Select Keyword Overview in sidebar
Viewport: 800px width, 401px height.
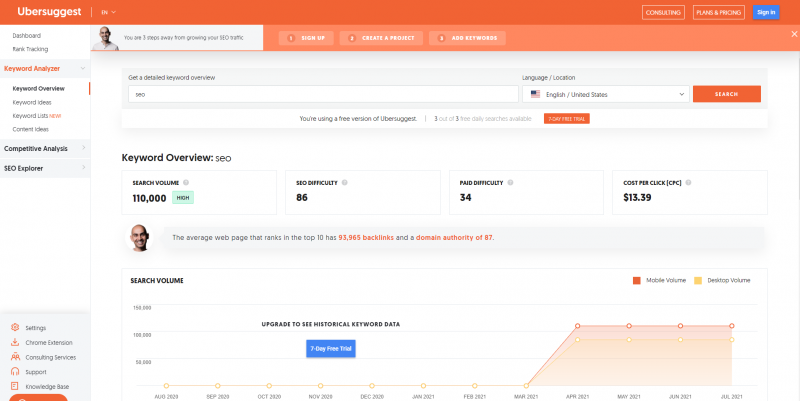coord(39,88)
